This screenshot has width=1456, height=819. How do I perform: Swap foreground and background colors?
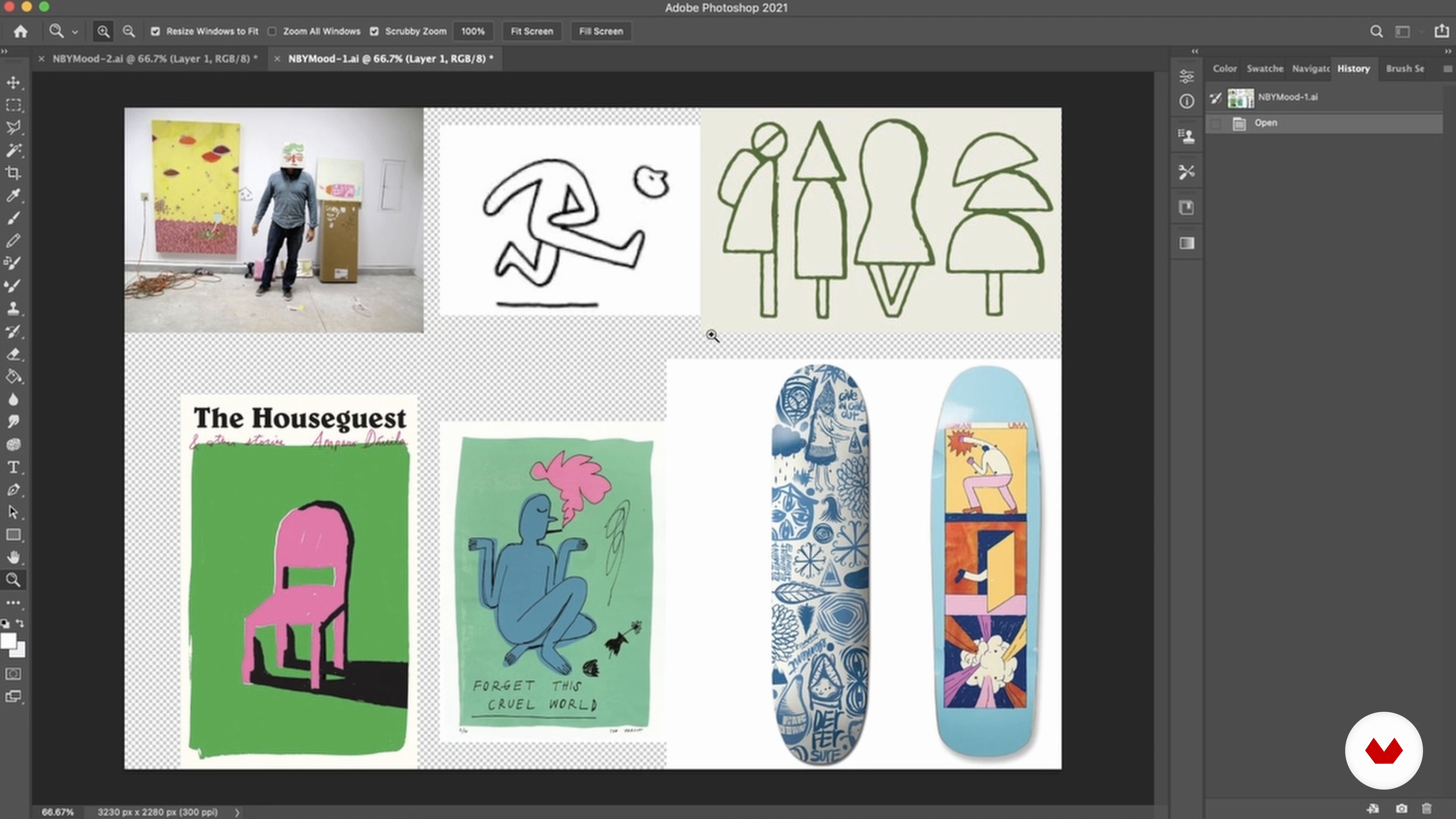click(20, 623)
